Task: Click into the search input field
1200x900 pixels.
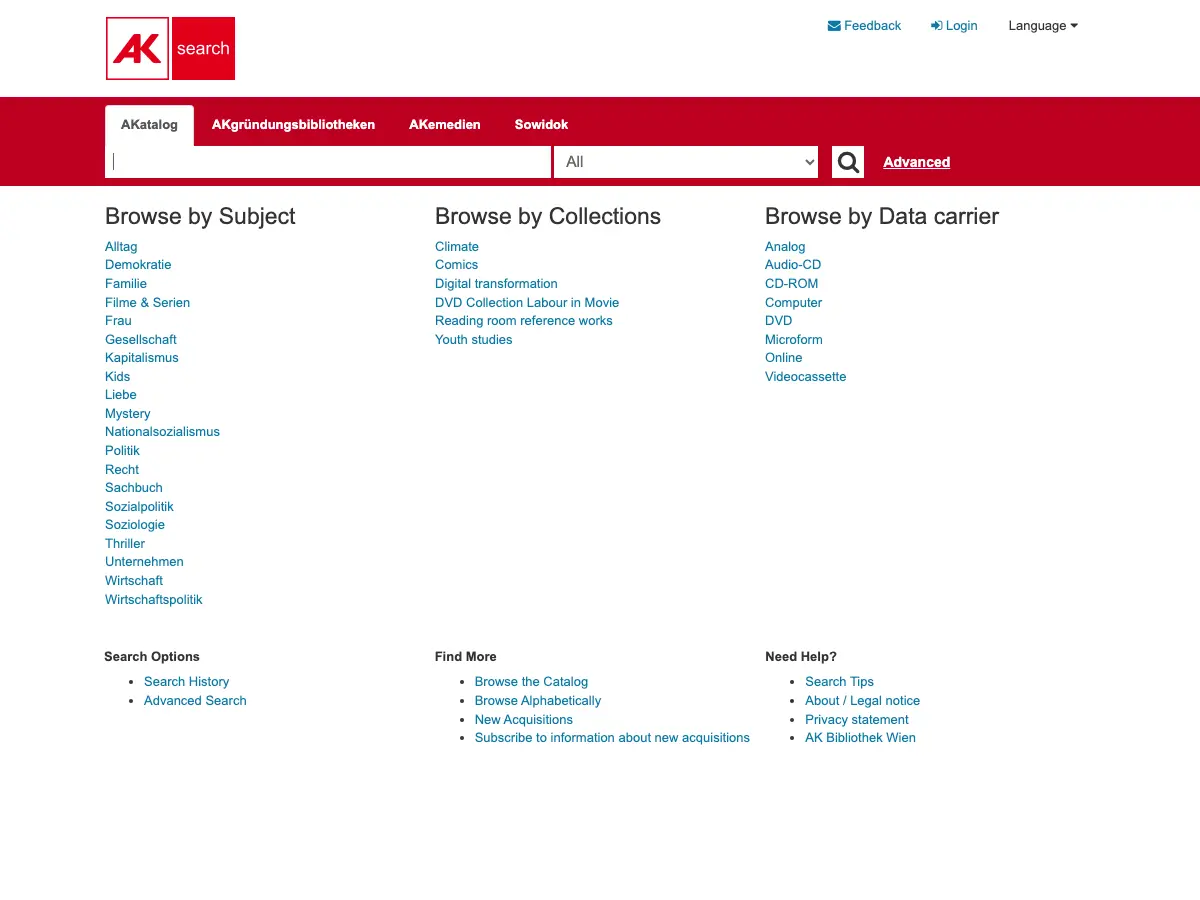Action: [328, 162]
